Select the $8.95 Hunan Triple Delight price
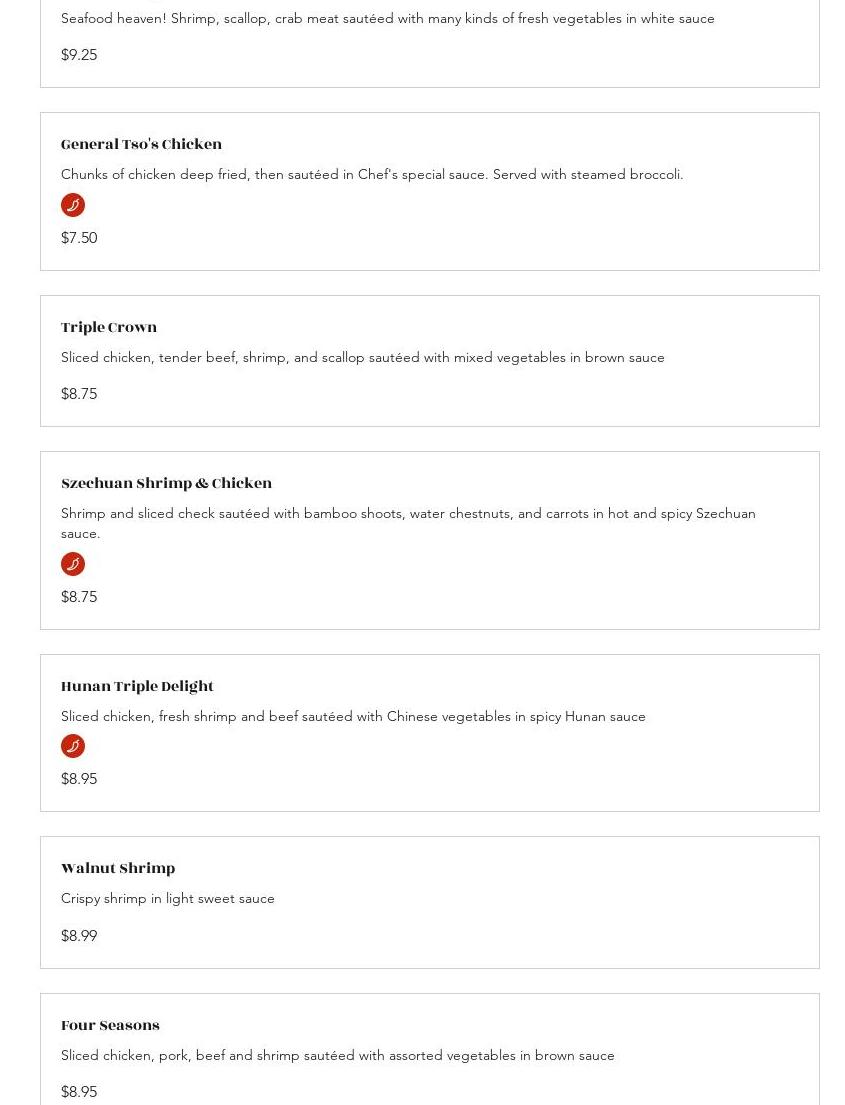The width and height of the screenshot is (845, 1105). click(79, 779)
